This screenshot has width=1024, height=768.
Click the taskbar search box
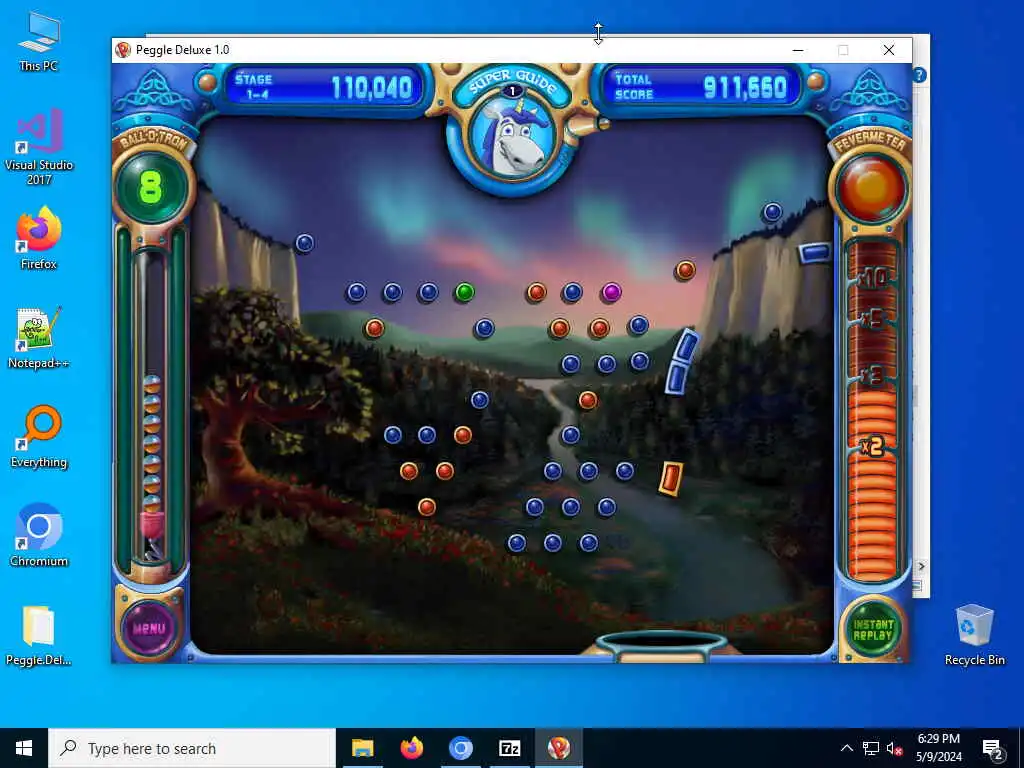tap(192, 748)
